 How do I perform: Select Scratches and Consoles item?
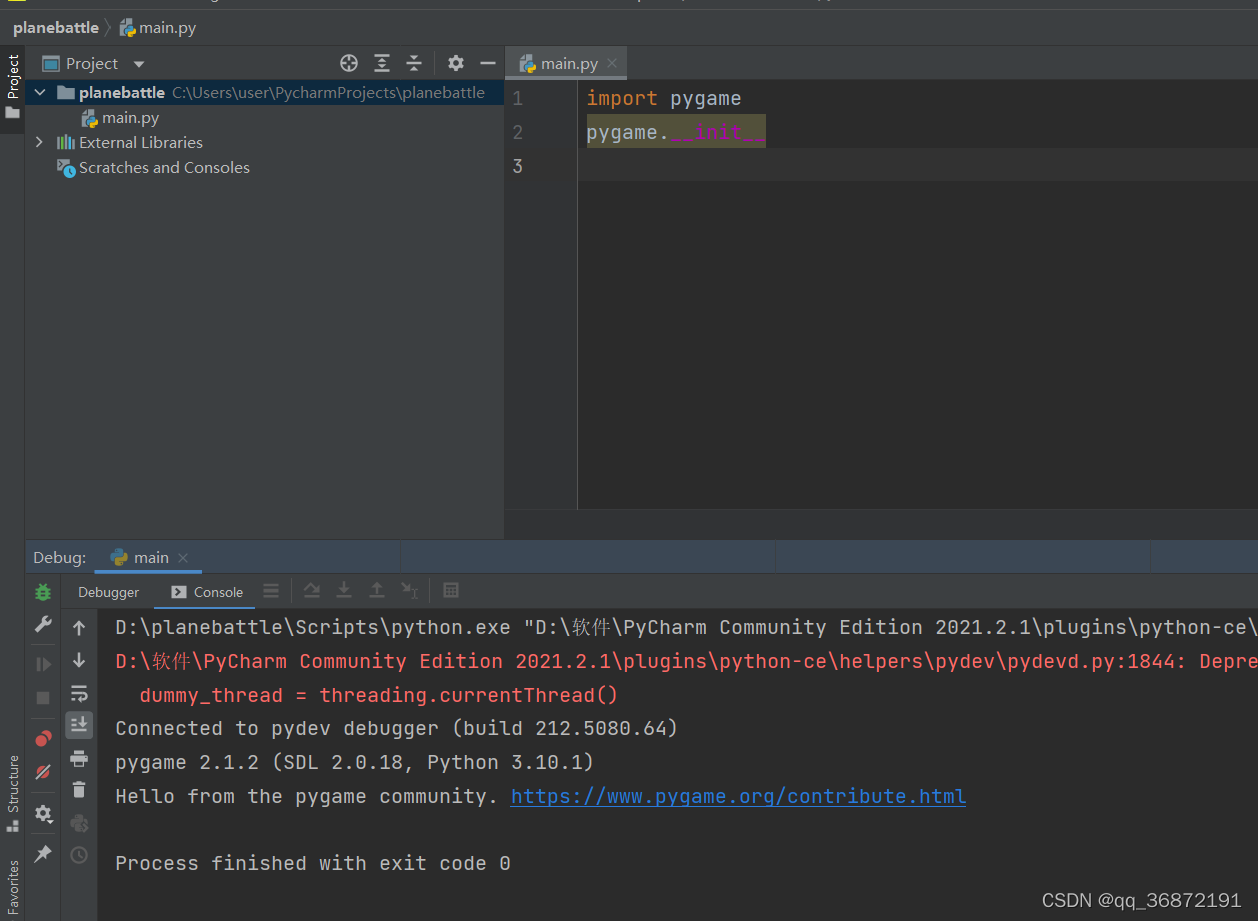click(x=164, y=167)
